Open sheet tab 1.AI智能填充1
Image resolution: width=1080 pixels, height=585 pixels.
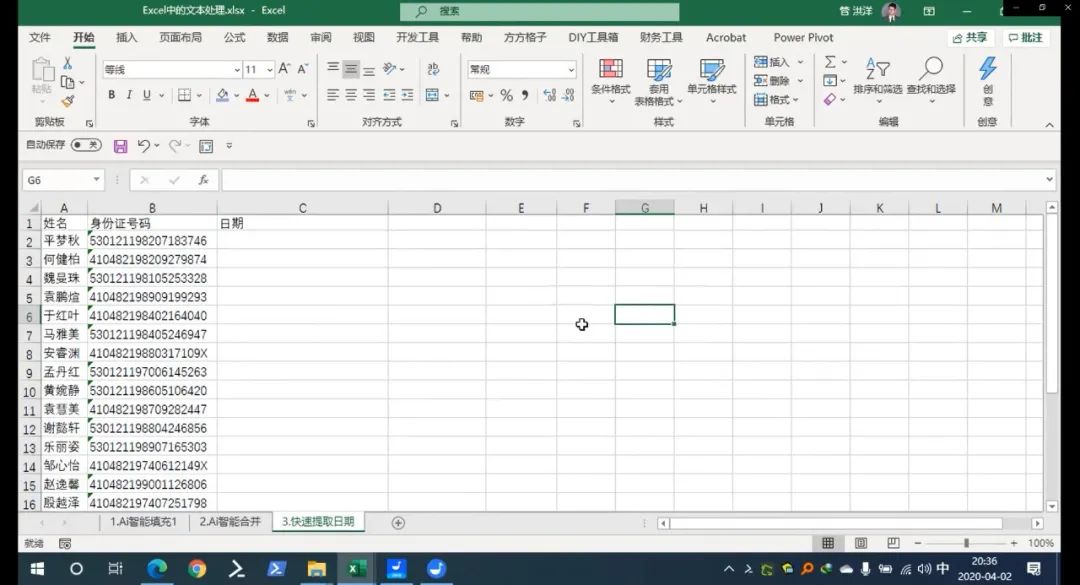[143, 522]
